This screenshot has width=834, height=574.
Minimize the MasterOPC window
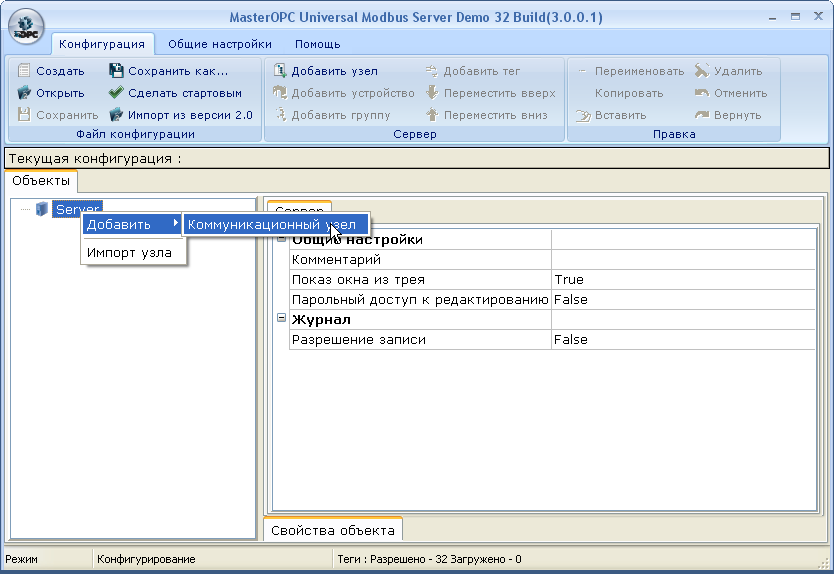(x=772, y=17)
